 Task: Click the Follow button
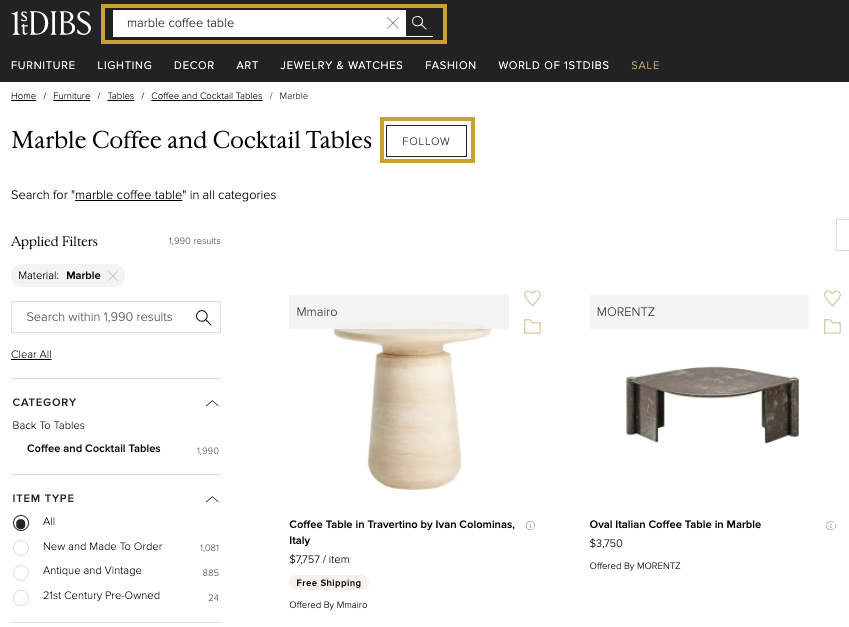click(x=426, y=141)
